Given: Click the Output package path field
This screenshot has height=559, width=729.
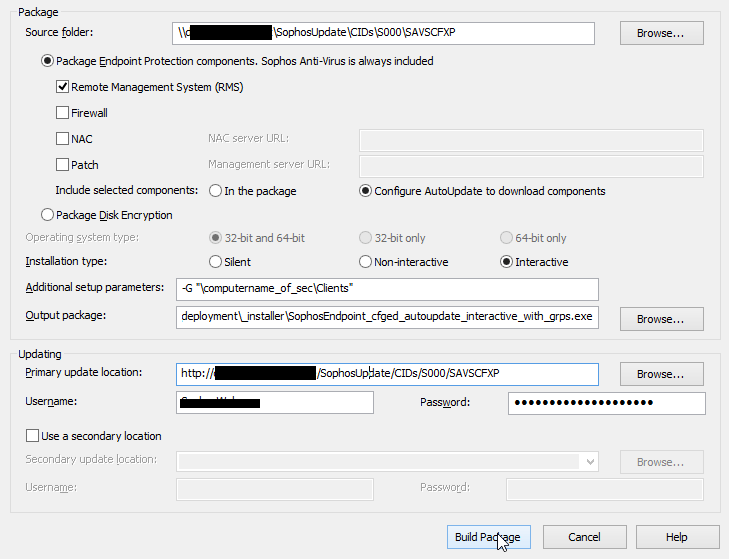Looking at the screenshot, I should pyautogui.click(x=387, y=317).
